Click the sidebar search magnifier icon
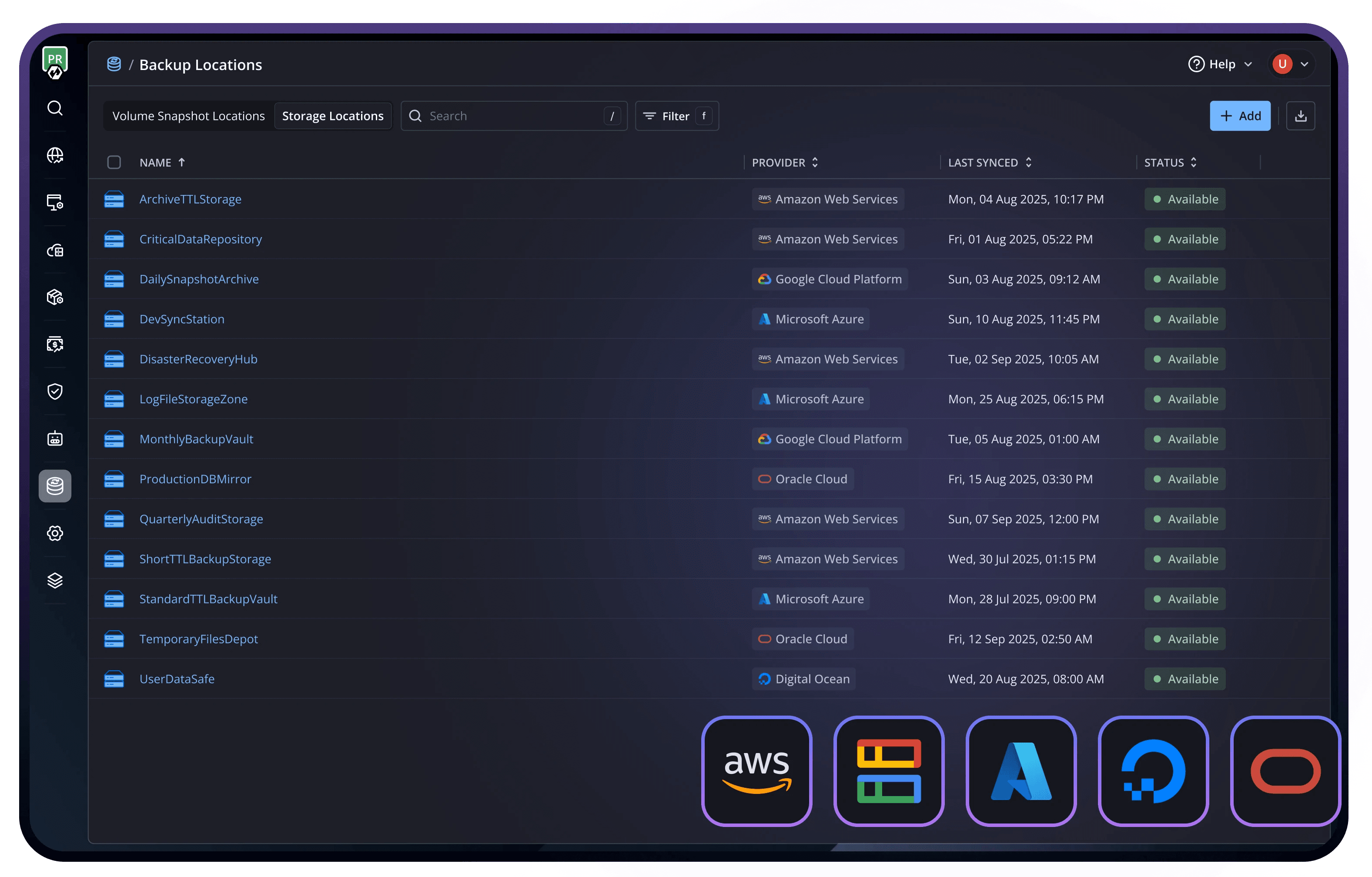 pos(55,108)
